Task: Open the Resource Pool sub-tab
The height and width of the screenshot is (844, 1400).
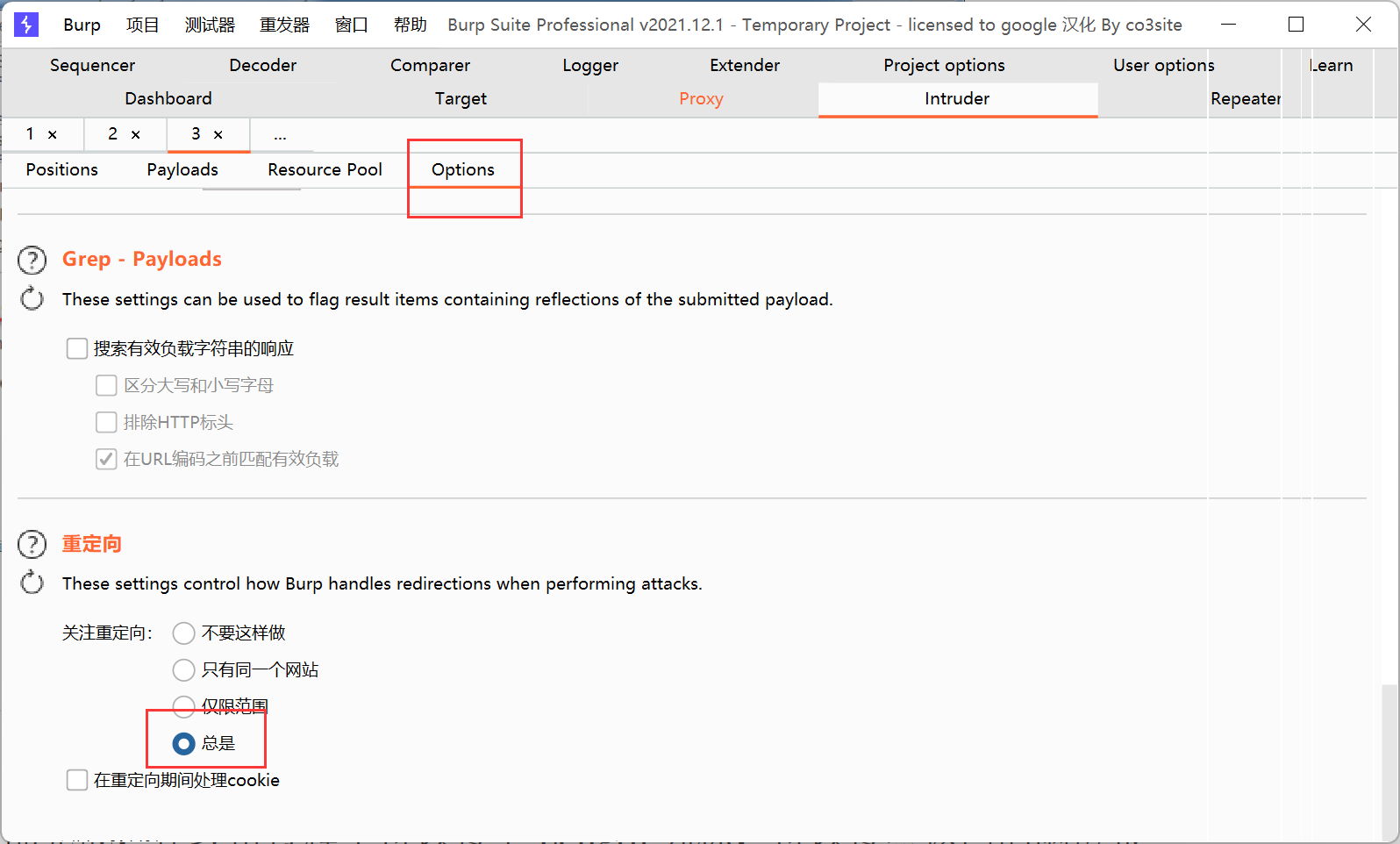Action: tap(325, 169)
